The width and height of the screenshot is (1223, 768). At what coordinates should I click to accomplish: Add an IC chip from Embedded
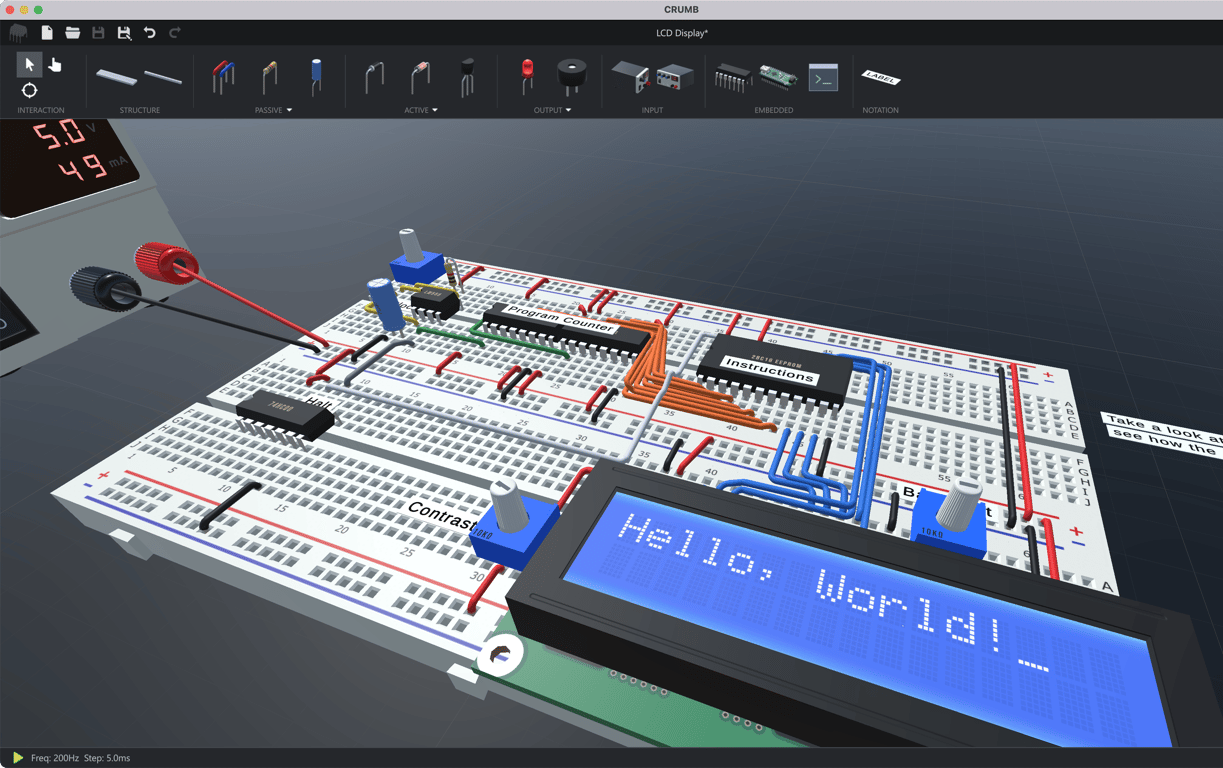tap(732, 77)
